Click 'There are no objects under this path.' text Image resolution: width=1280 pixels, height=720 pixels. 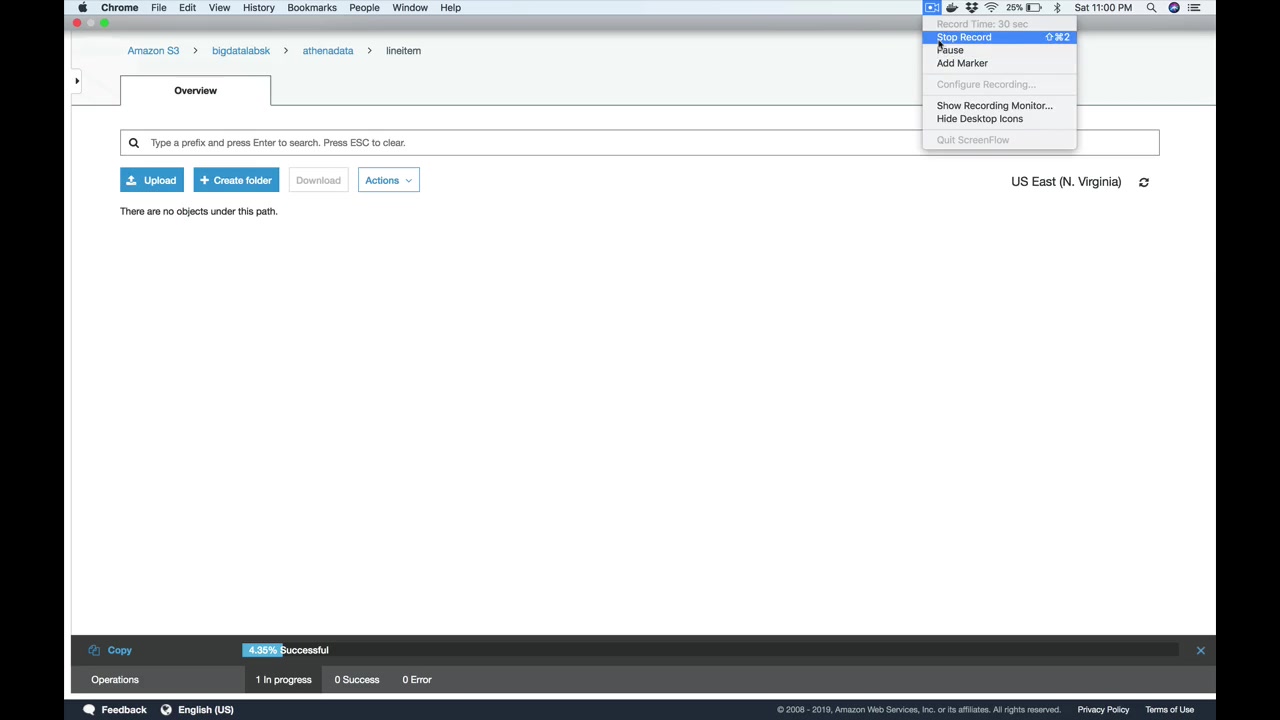pos(199,211)
